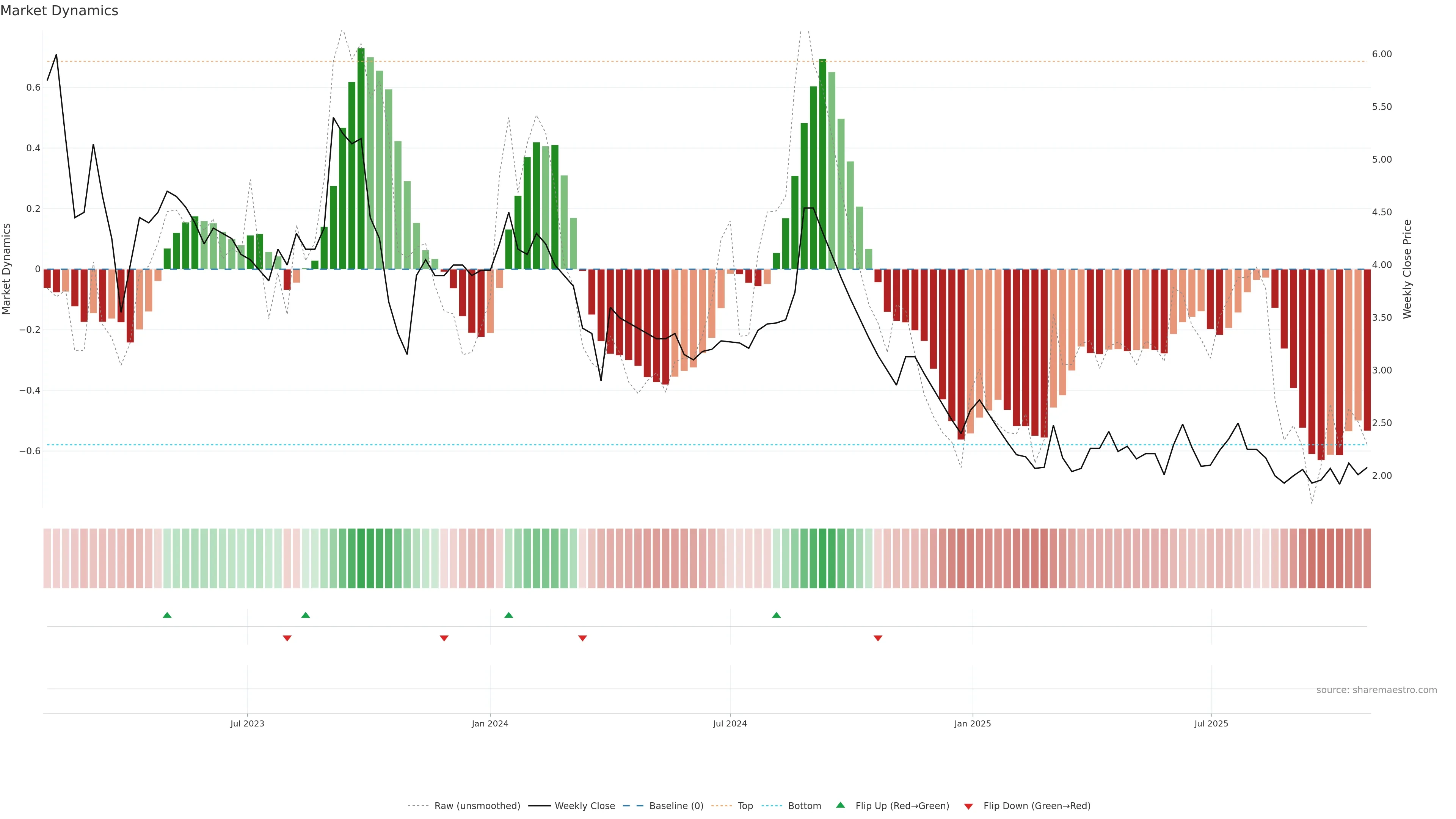
Task: Click the Market Dynamics chart title
Action: [x=60, y=11]
